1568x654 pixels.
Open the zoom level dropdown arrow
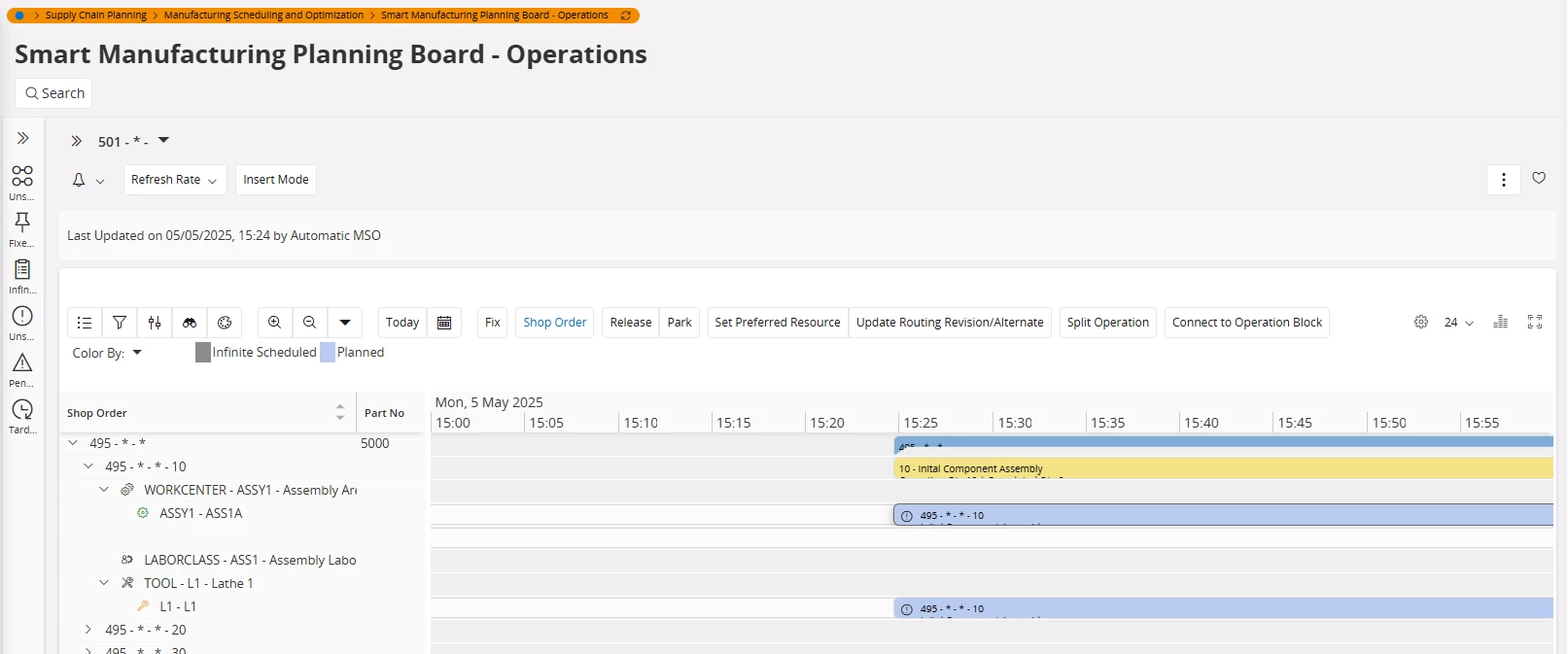point(345,323)
